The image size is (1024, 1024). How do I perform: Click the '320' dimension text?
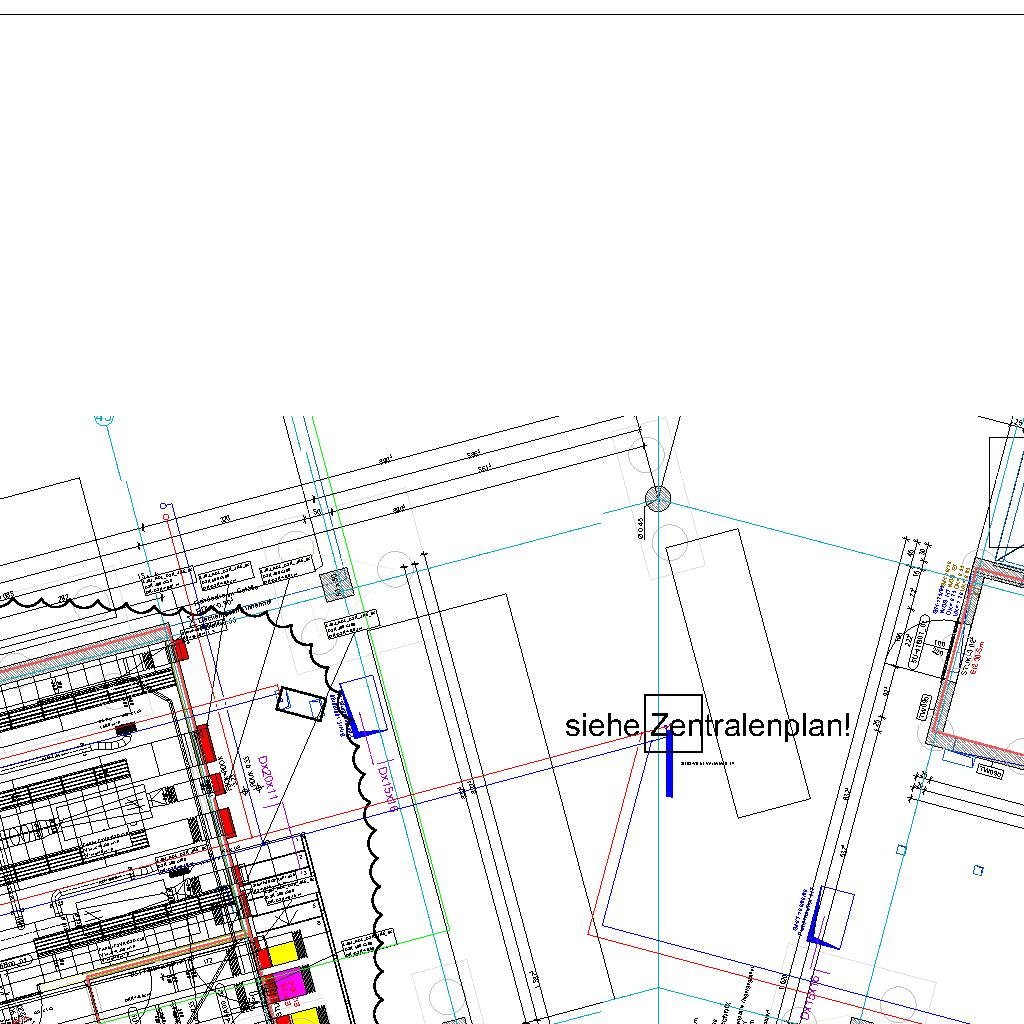(x=226, y=519)
